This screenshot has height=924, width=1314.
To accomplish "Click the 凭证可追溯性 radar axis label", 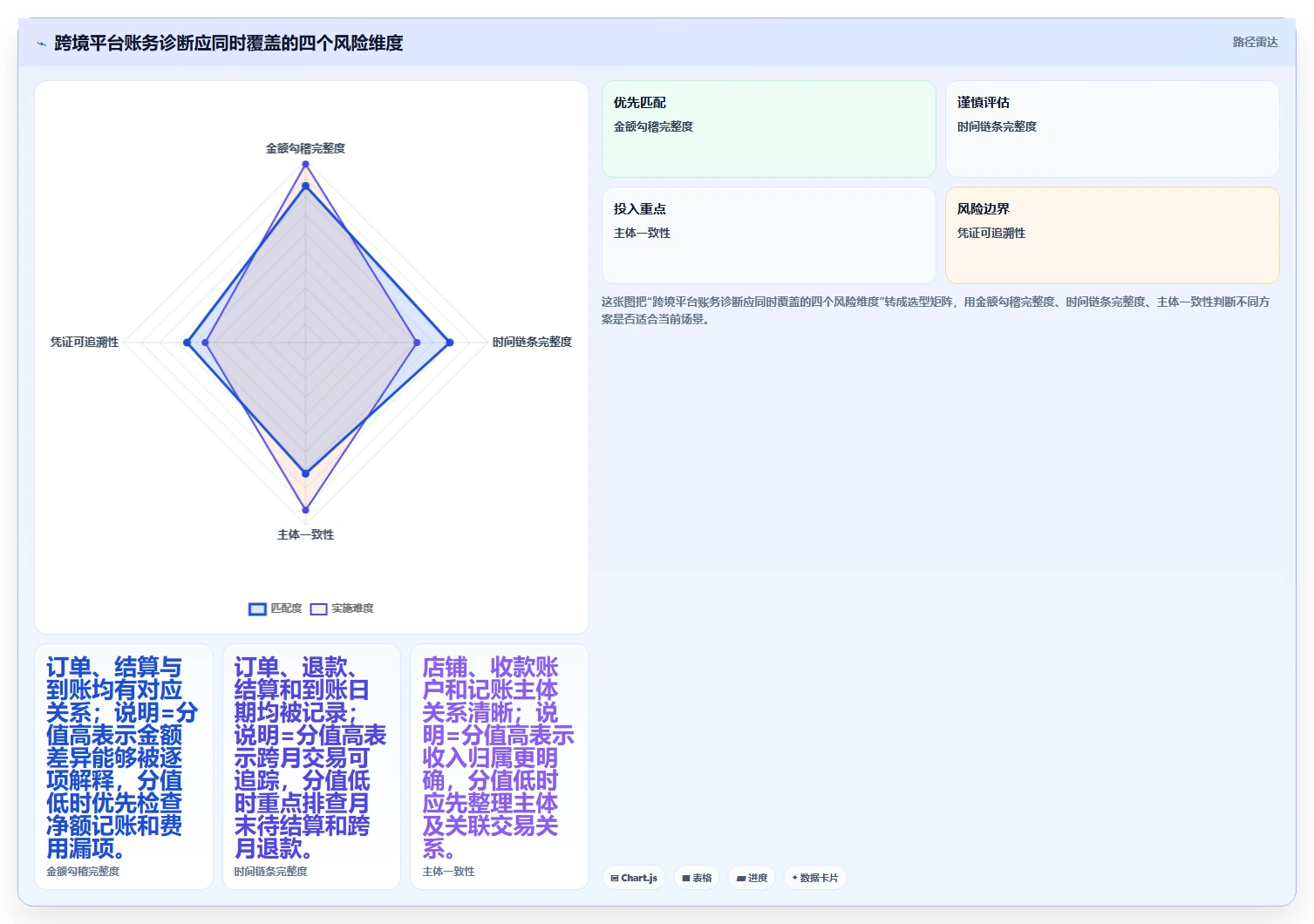I will coord(85,342).
